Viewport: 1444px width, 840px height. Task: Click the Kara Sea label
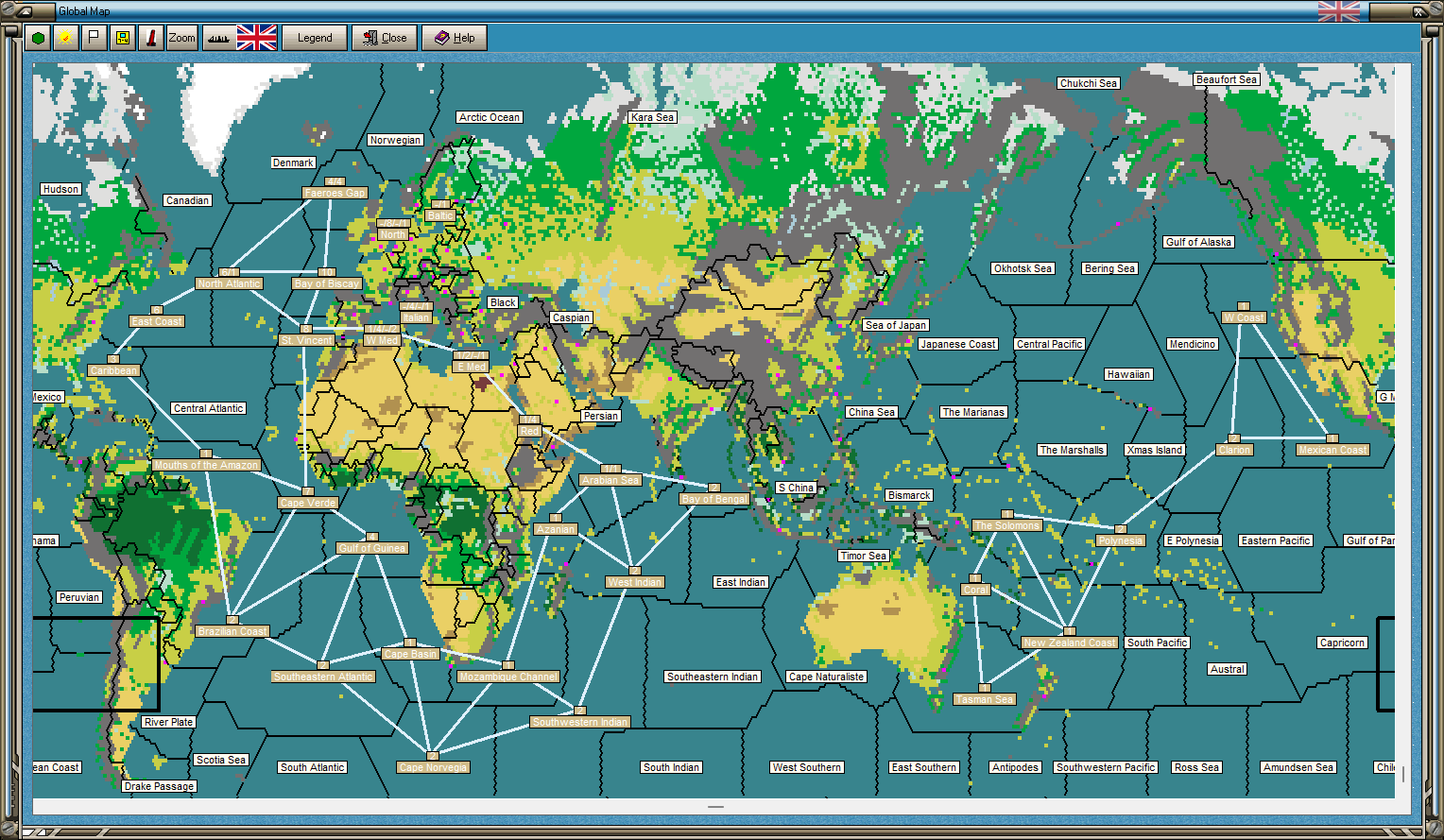[653, 117]
